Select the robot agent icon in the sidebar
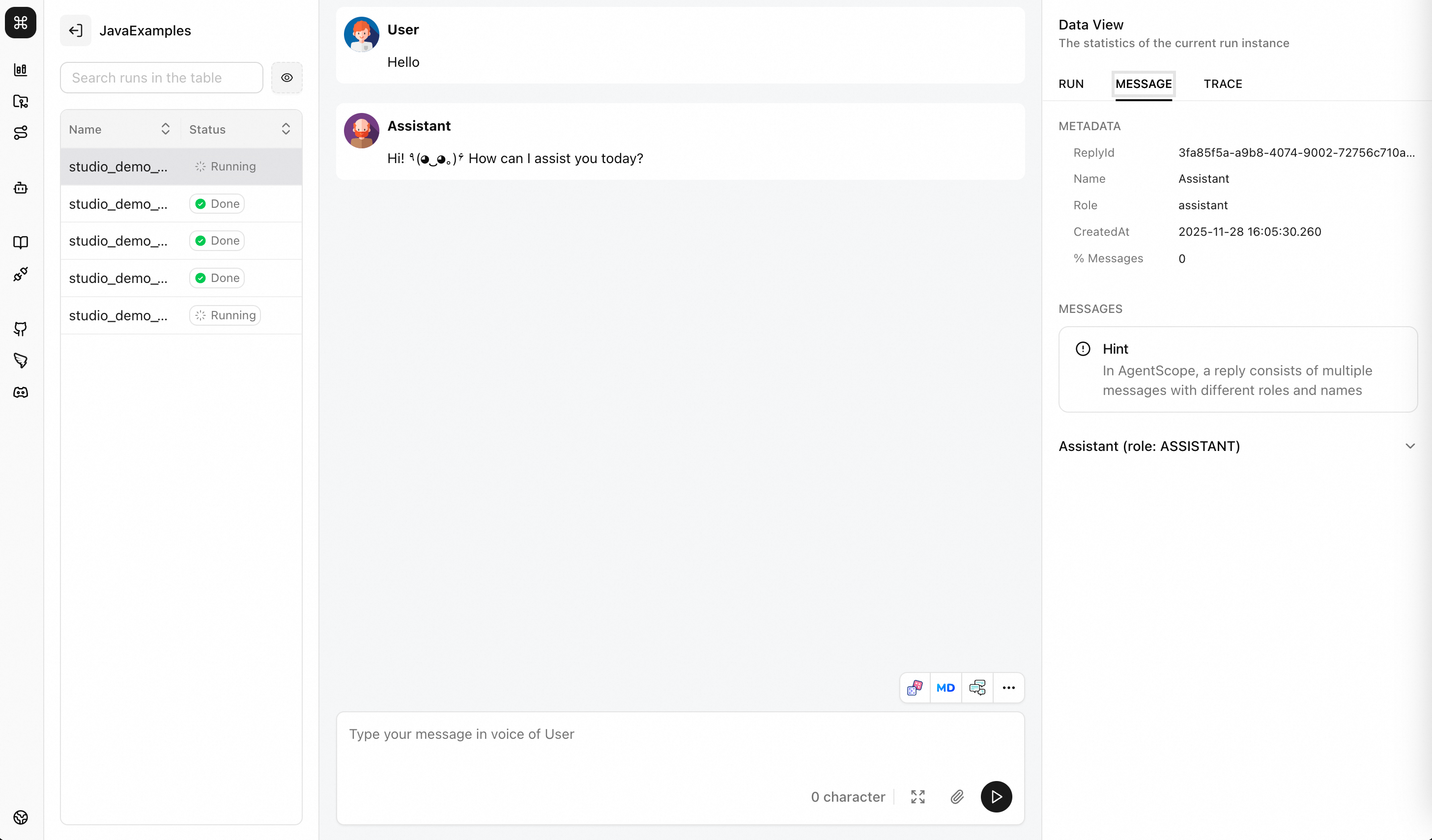The image size is (1432, 840). click(21, 188)
